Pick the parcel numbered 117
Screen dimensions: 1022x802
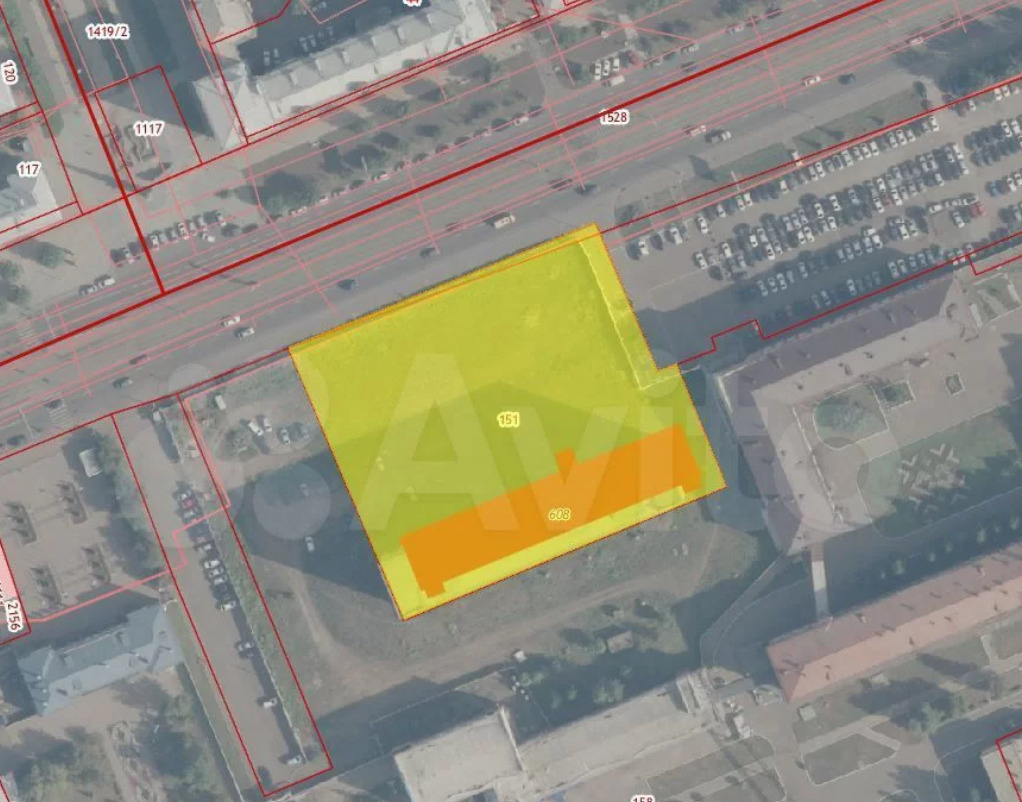pyautogui.click(x=28, y=170)
